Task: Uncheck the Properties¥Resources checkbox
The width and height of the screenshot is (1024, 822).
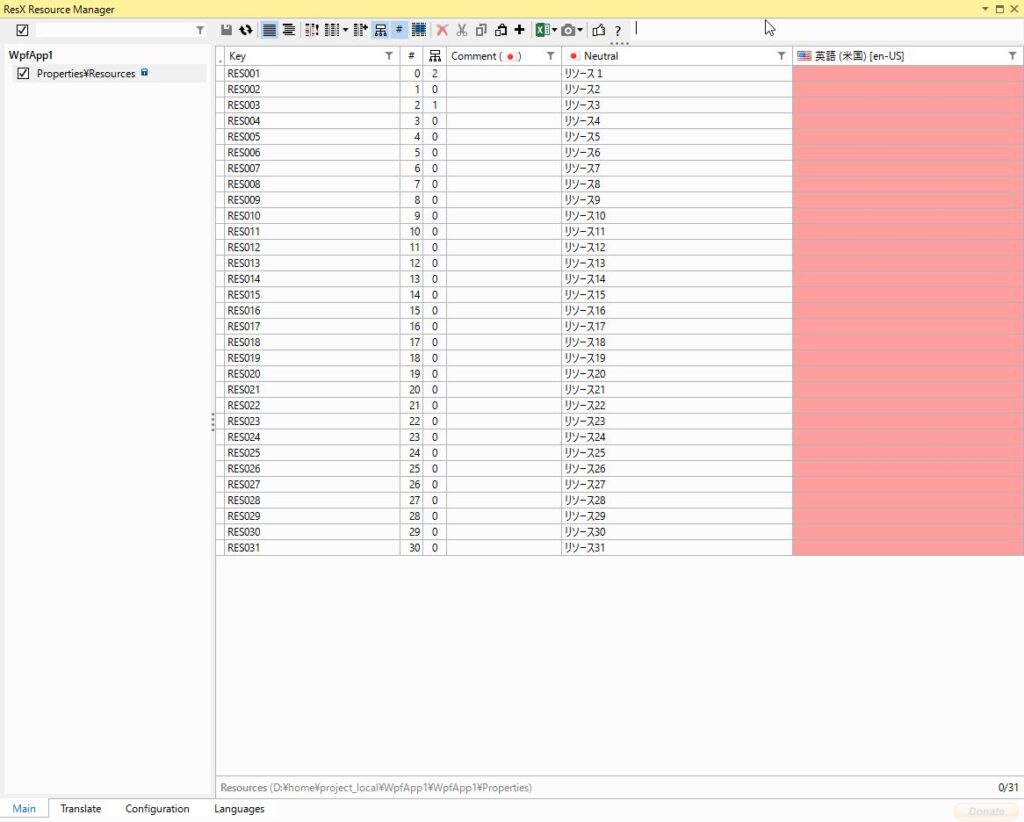Action: click(23, 73)
